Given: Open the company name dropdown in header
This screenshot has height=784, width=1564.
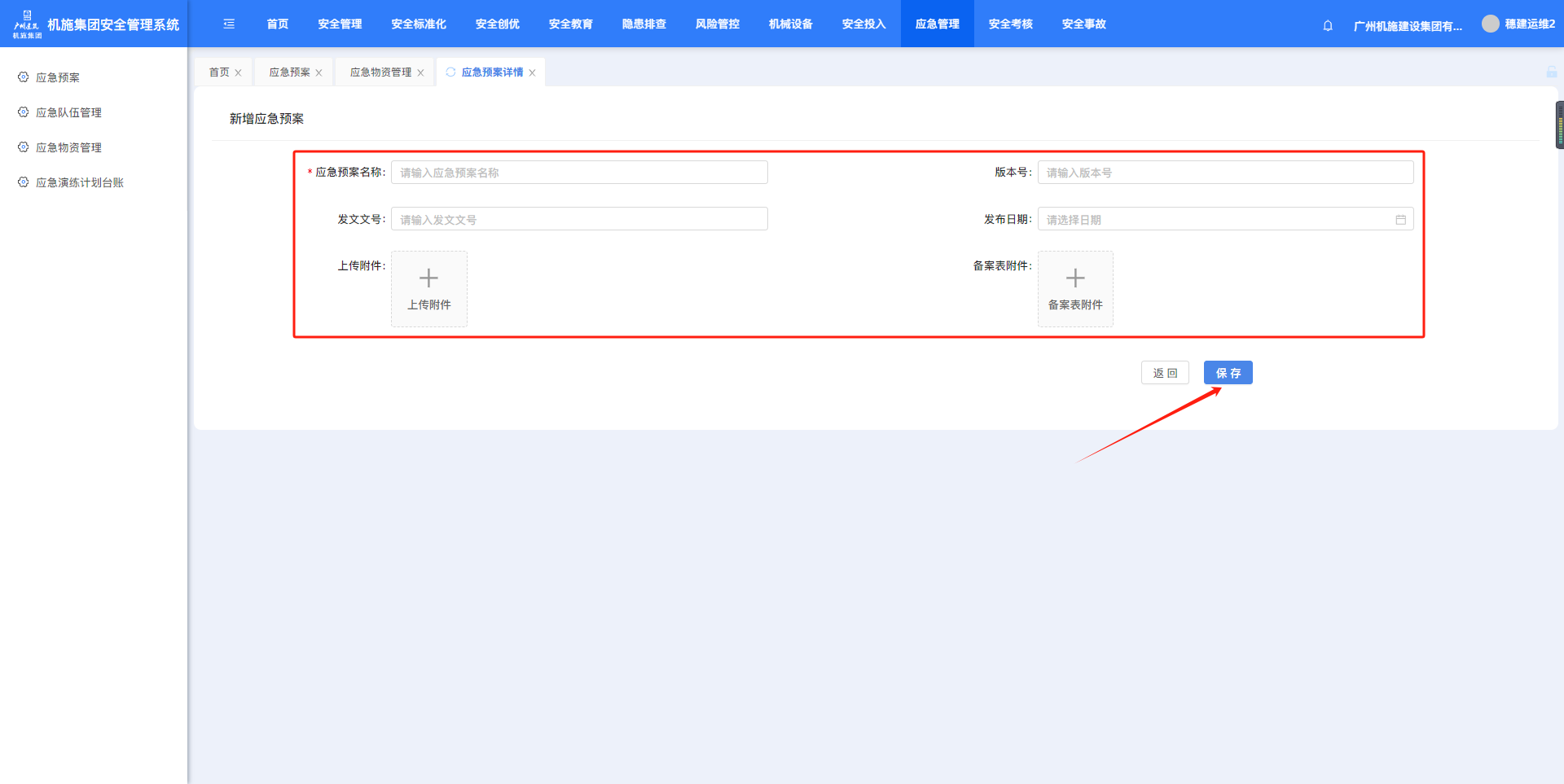Looking at the screenshot, I should click(1407, 26).
